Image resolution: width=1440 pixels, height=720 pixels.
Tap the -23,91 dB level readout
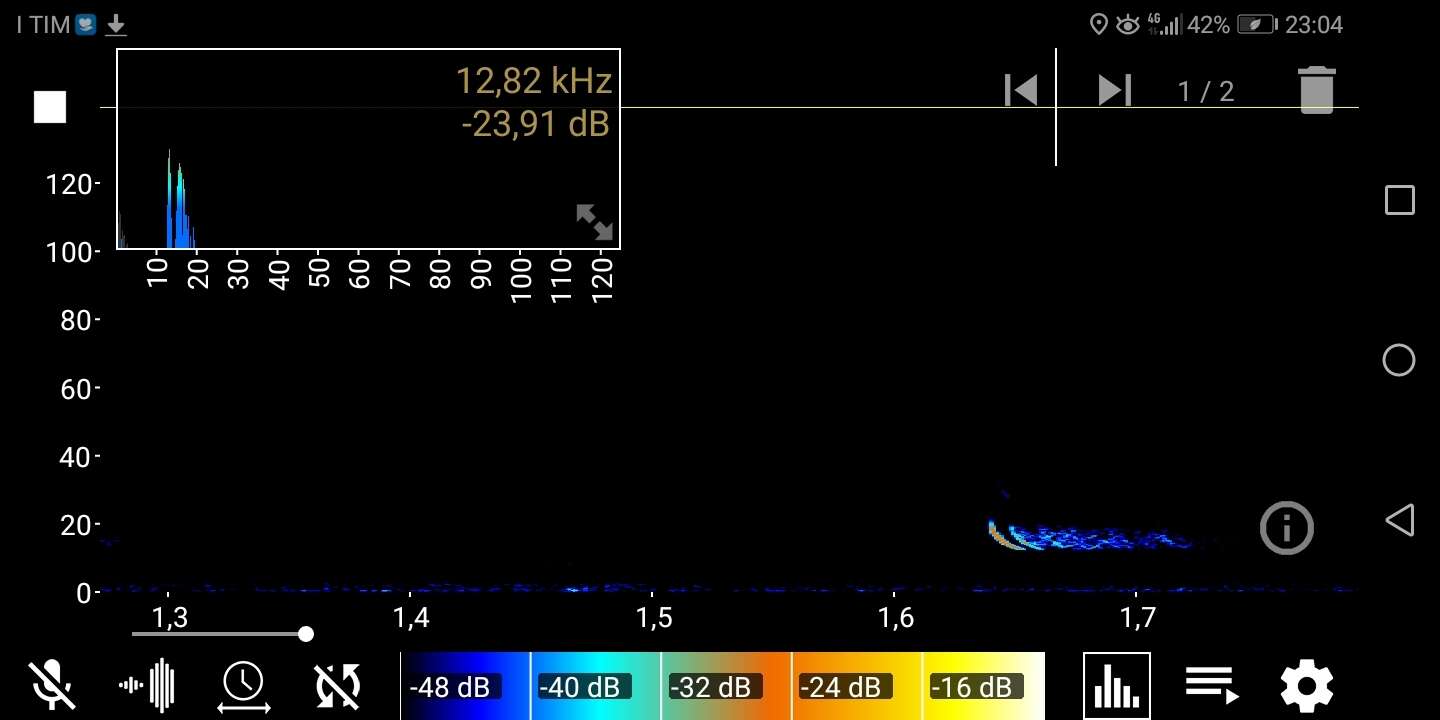[535, 125]
